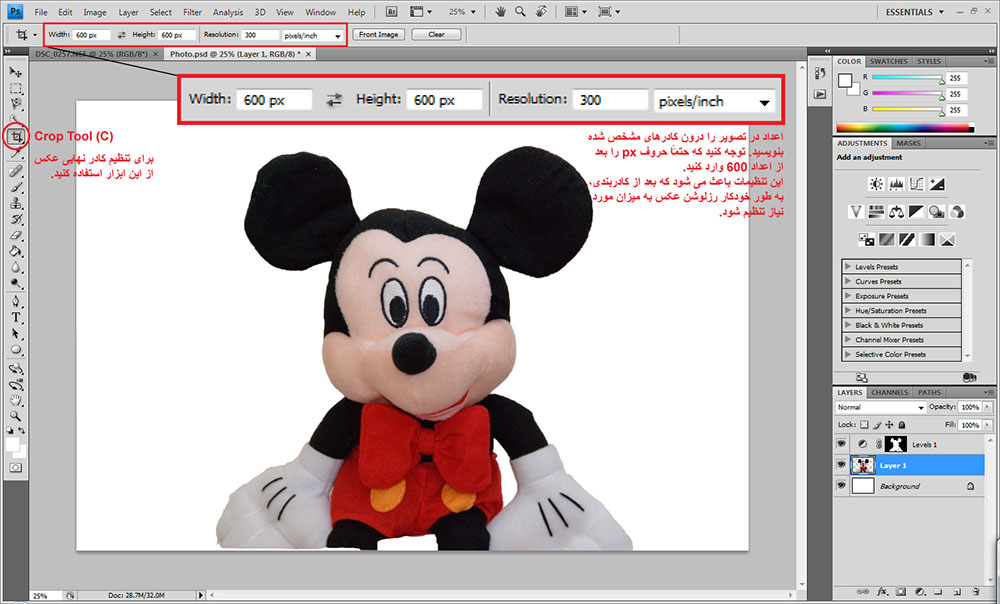1000x604 pixels.
Task: Toggle lock all for the layer
Action: [x=902, y=425]
